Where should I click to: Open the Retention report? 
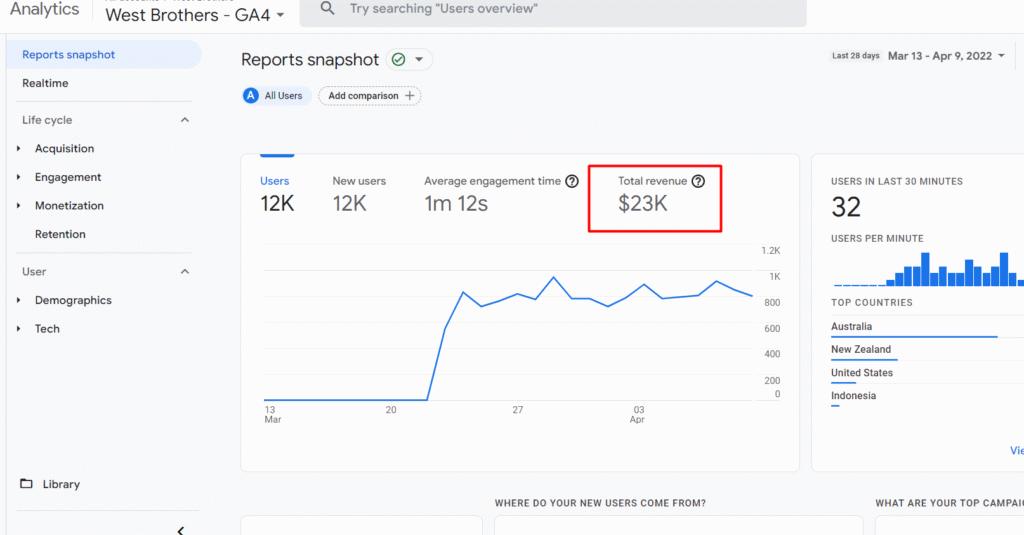(60, 235)
